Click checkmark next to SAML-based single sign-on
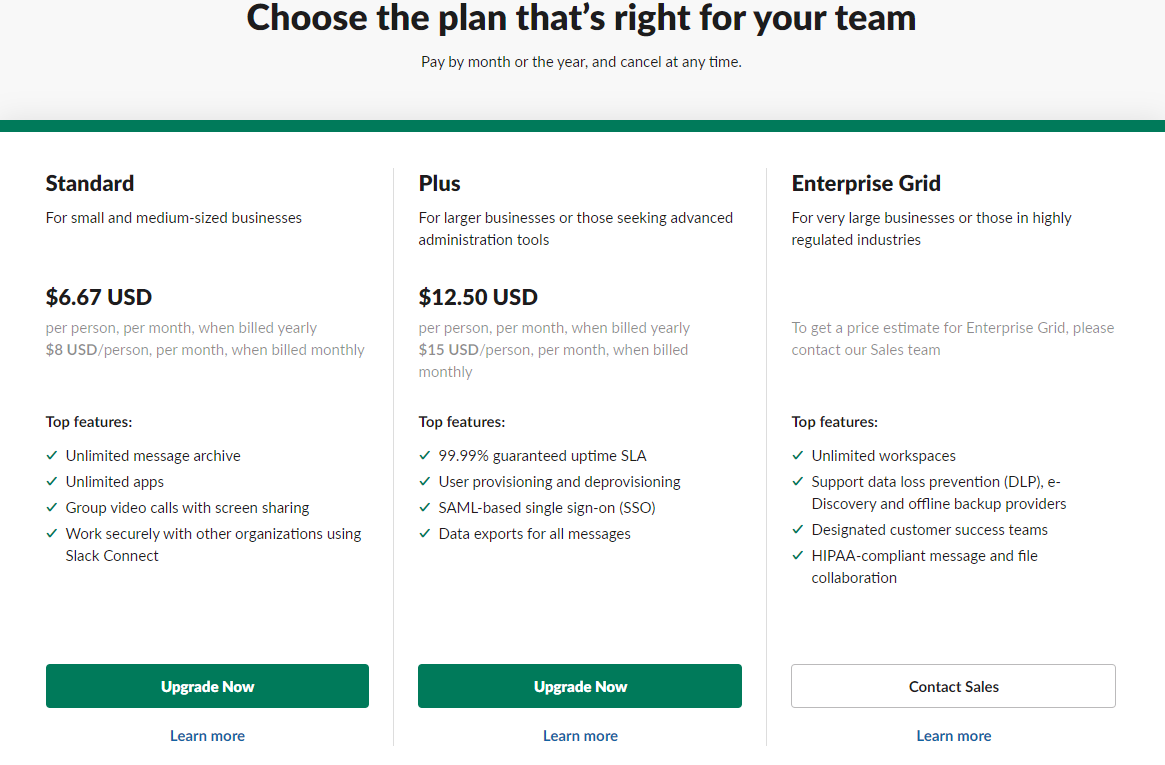 [x=425, y=508]
